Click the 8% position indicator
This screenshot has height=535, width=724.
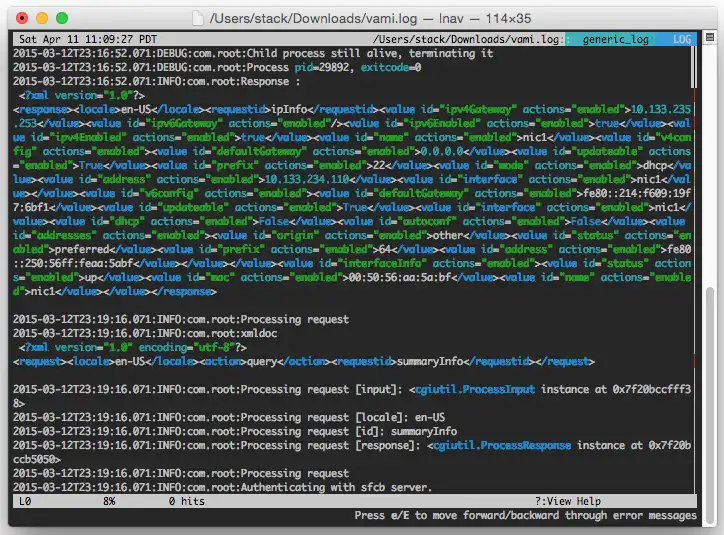pyautogui.click(x=109, y=501)
